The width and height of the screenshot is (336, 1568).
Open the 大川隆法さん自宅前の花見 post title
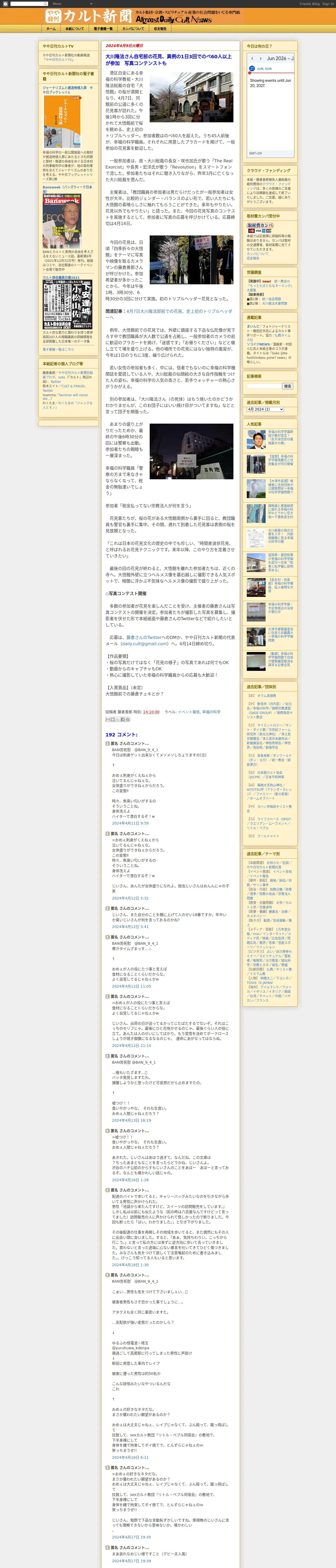click(168, 60)
